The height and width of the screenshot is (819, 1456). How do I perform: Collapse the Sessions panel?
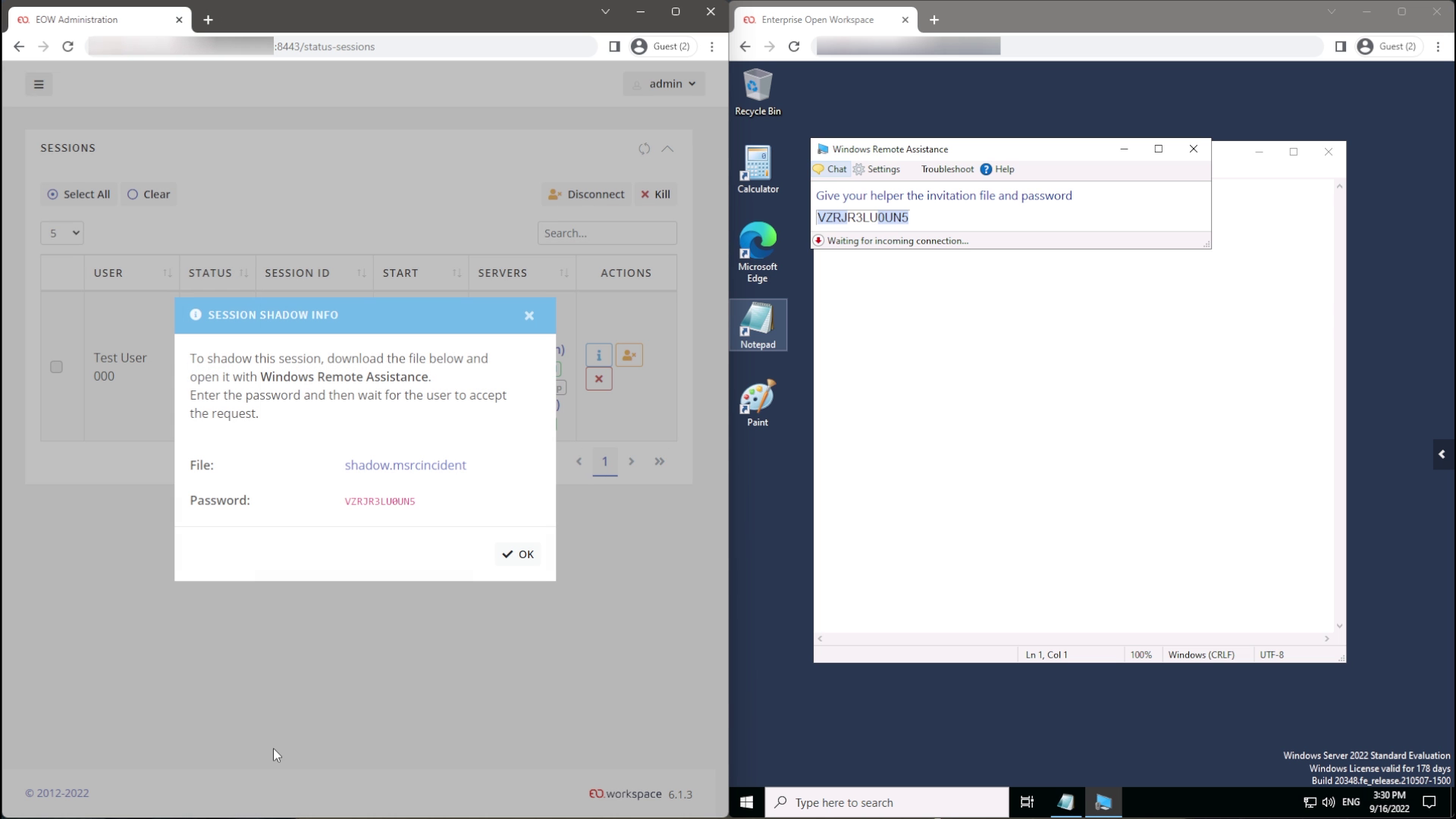click(x=667, y=149)
